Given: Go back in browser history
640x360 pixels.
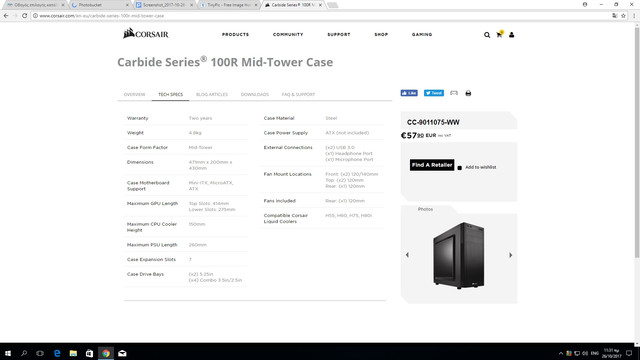Looking at the screenshot, I should pyautogui.click(x=6, y=16).
